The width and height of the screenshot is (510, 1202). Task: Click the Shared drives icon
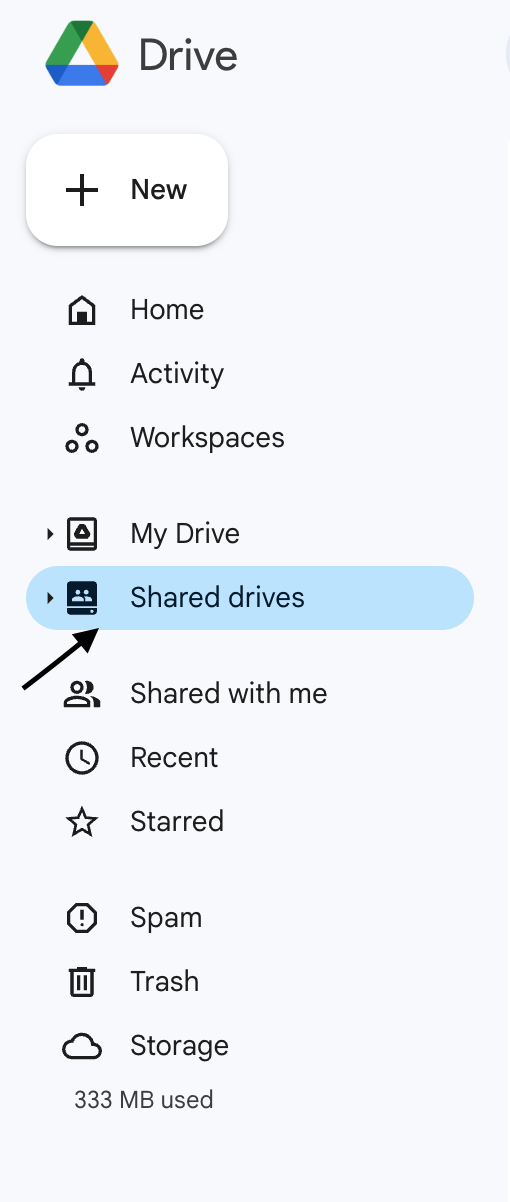pos(82,598)
